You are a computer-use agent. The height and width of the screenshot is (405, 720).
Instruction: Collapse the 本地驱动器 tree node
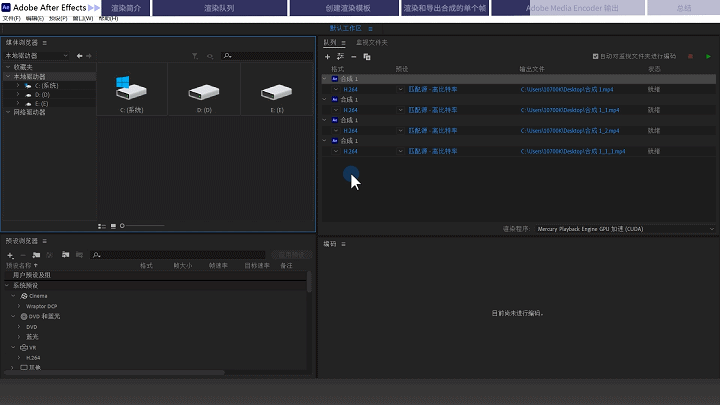click(8, 76)
